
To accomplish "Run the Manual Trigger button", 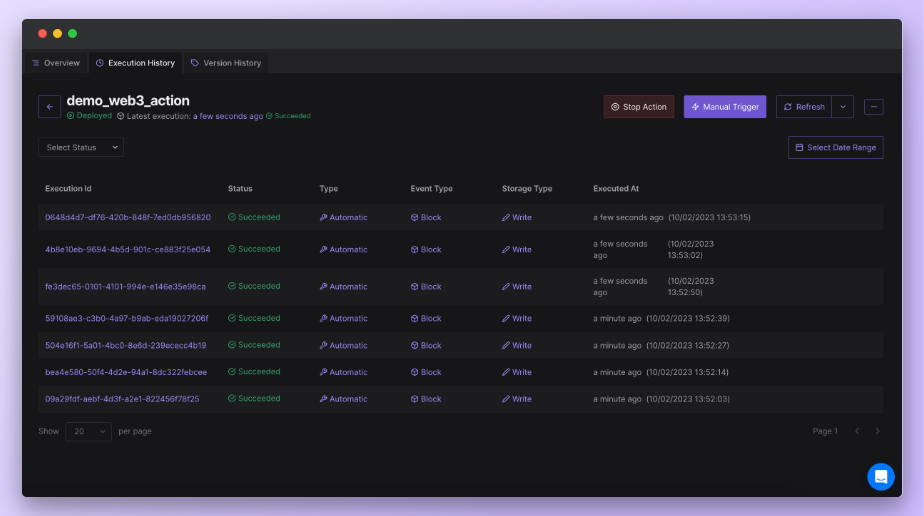I will tap(725, 107).
